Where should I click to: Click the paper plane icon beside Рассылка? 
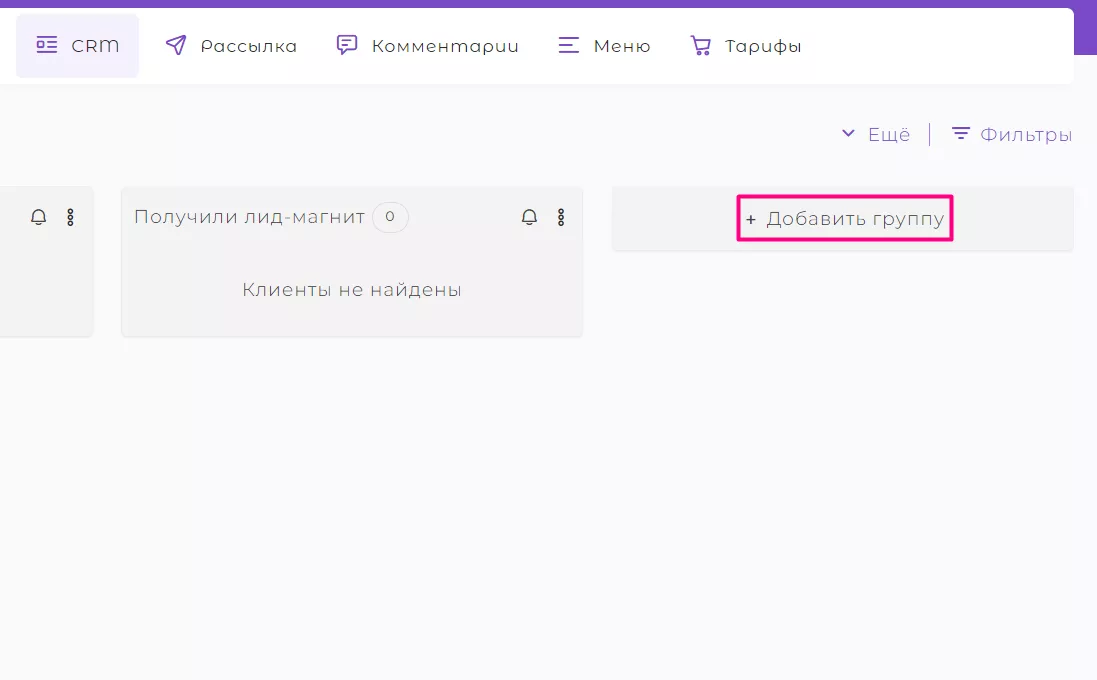click(176, 45)
